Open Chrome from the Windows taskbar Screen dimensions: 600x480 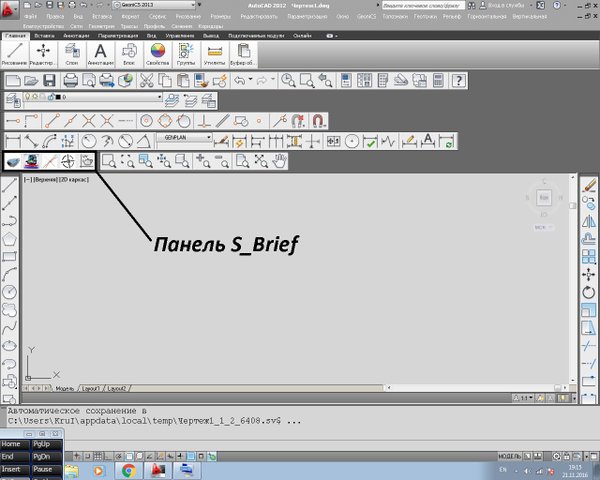129,468
